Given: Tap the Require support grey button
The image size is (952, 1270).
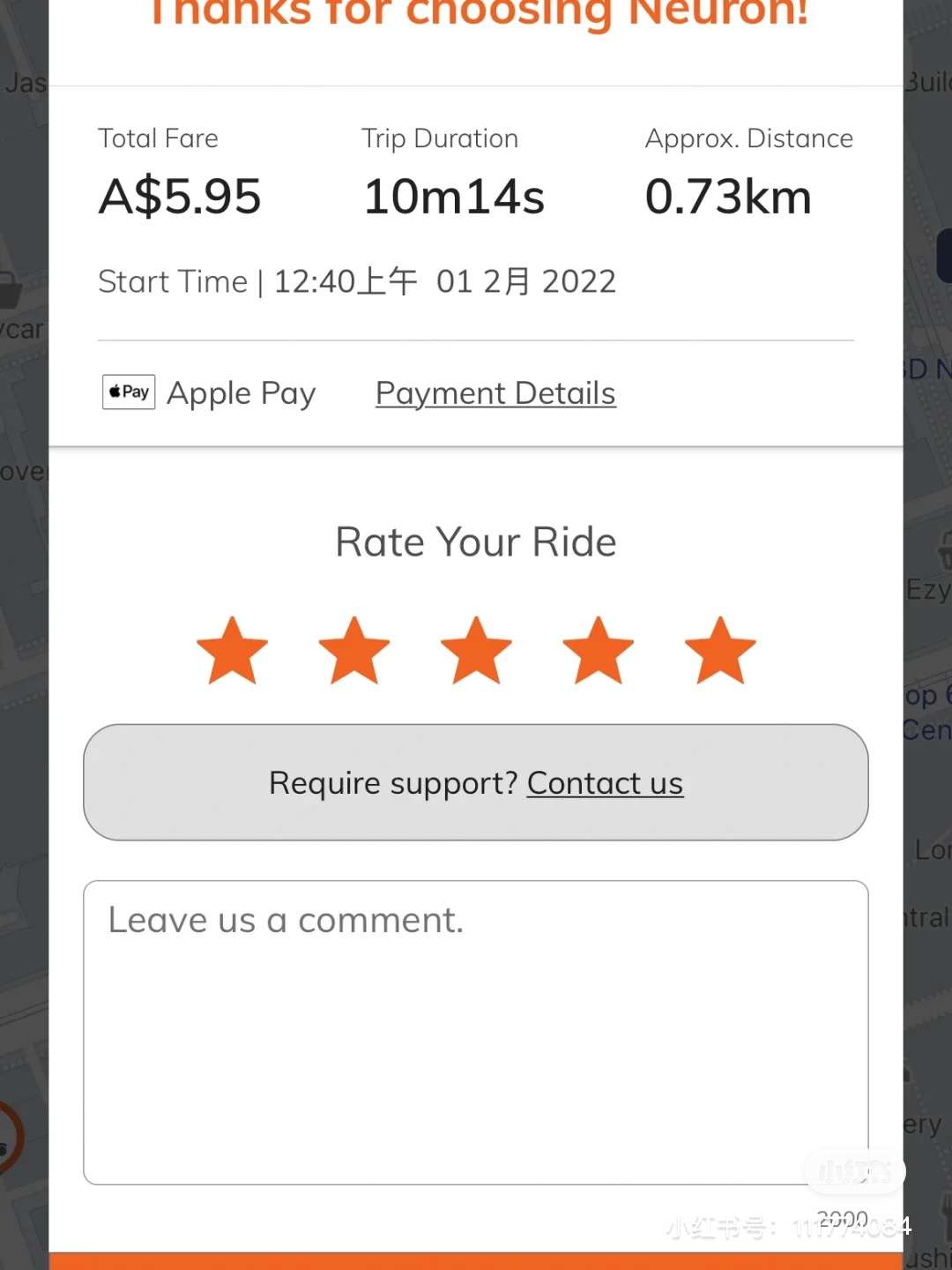Looking at the screenshot, I should click(476, 782).
